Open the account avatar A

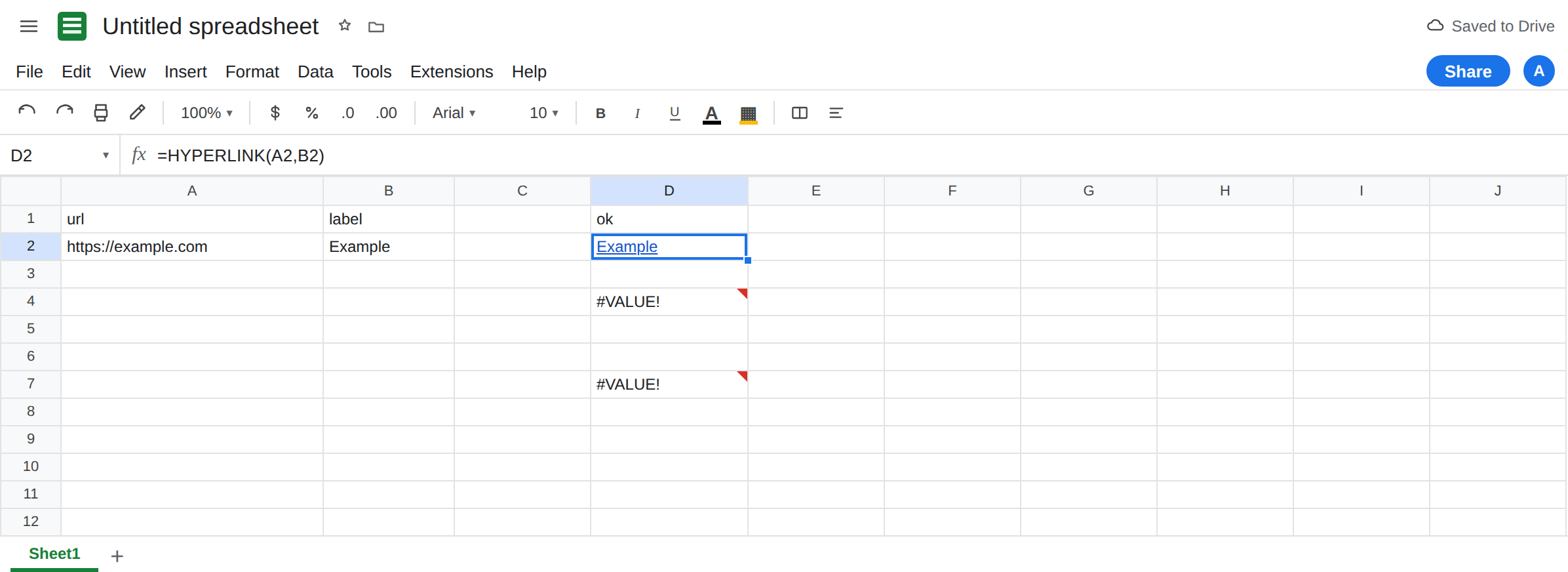(1539, 71)
